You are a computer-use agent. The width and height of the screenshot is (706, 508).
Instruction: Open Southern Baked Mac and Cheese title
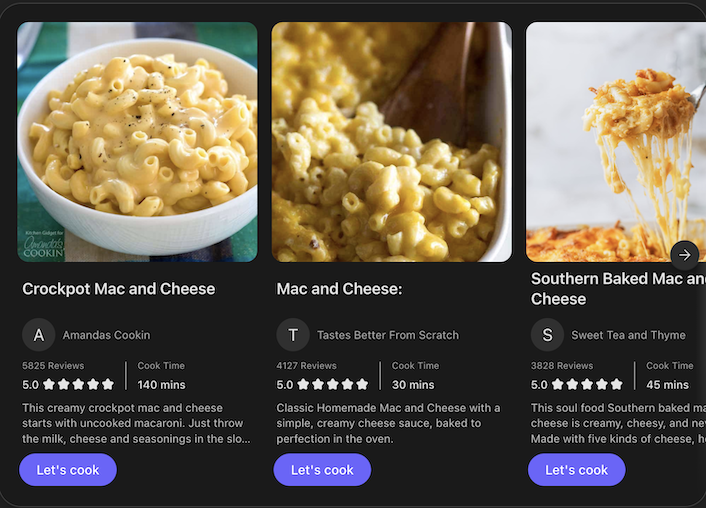(x=617, y=289)
